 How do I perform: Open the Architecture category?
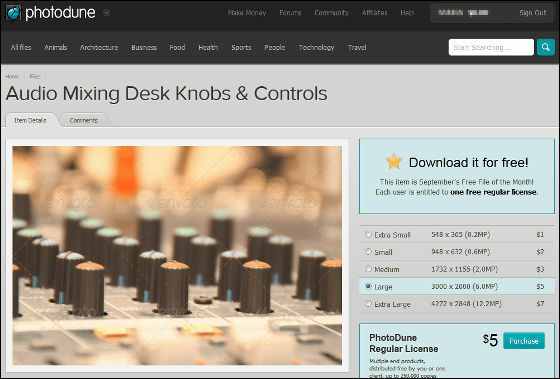(x=99, y=48)
